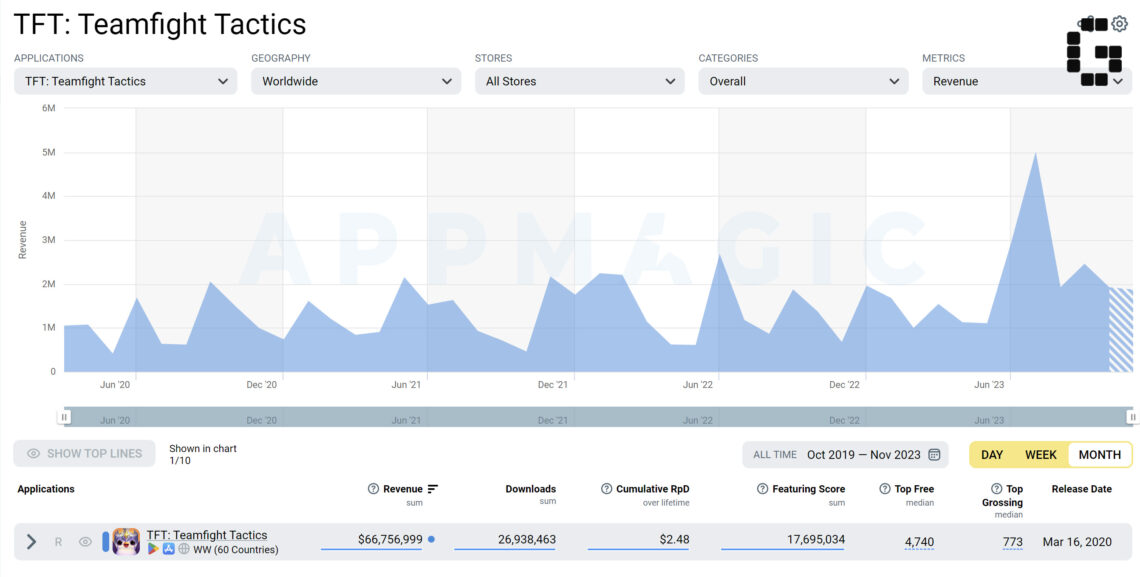Viewport: 1140px width, 577px height.
Task: Click the calendar icon beside date range
Action: 934,455
